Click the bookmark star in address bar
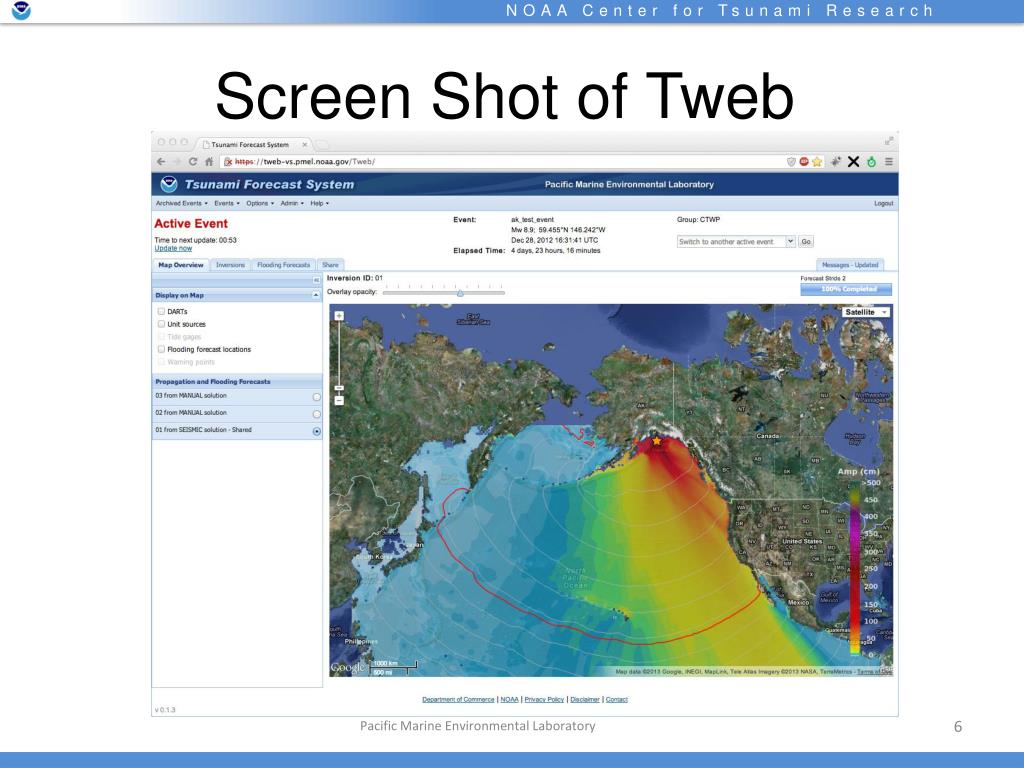Screen dimensions: 1024x768 pos(817,161)
